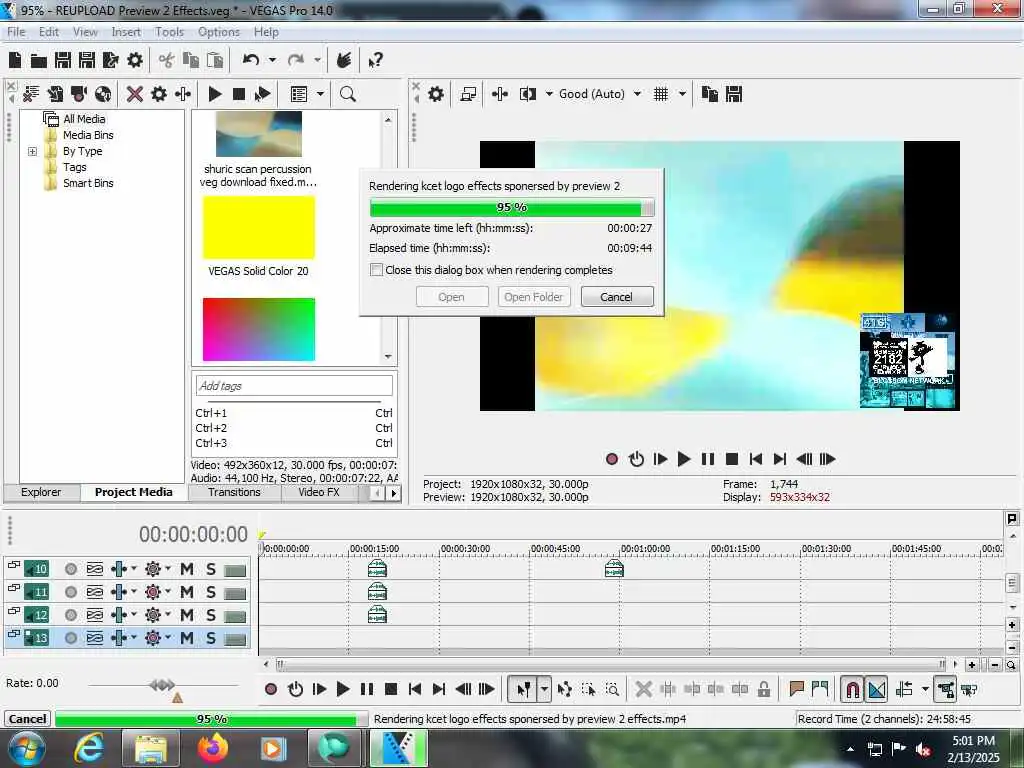Toggle the Automatic Crossfades icon
Image resolution: width=1024 pixels, height=768 pixels.
pos(876,689)
